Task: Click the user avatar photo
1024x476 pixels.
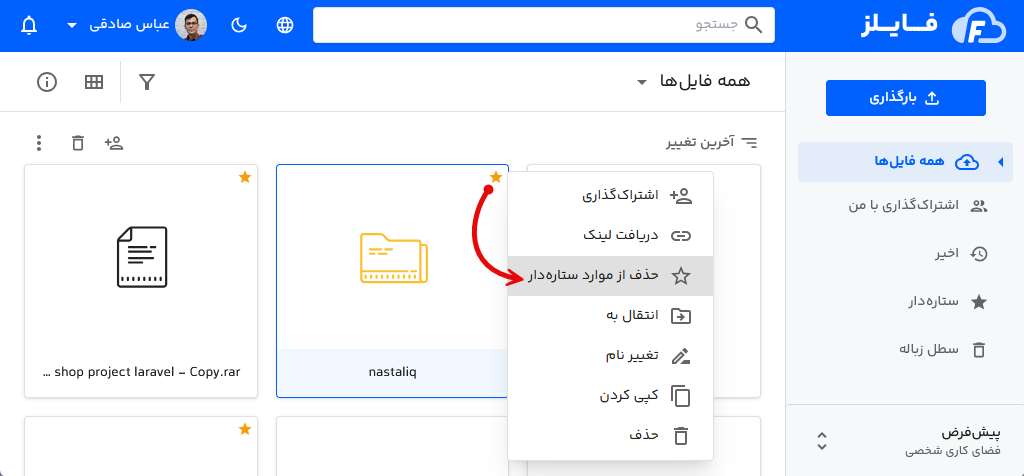Action: pyautogui.click(x=191, y=25)
